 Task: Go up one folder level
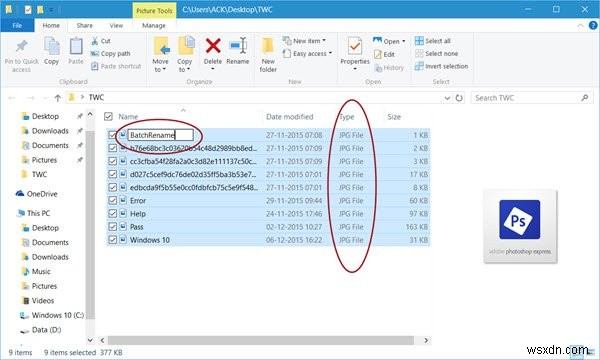(x=58, y=98)
